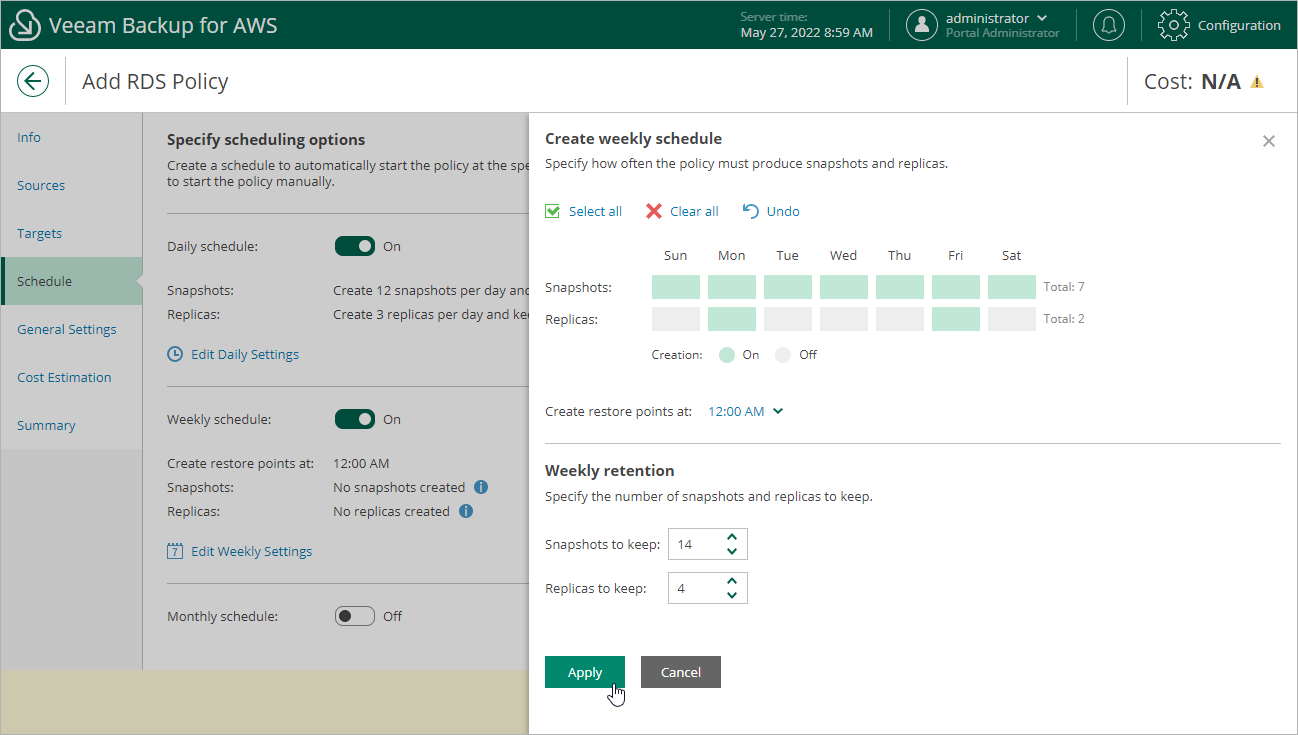This screenshot has width=1298, height=735.
Task: Open Configuration using the gear icon
Action: point(1173,24)
